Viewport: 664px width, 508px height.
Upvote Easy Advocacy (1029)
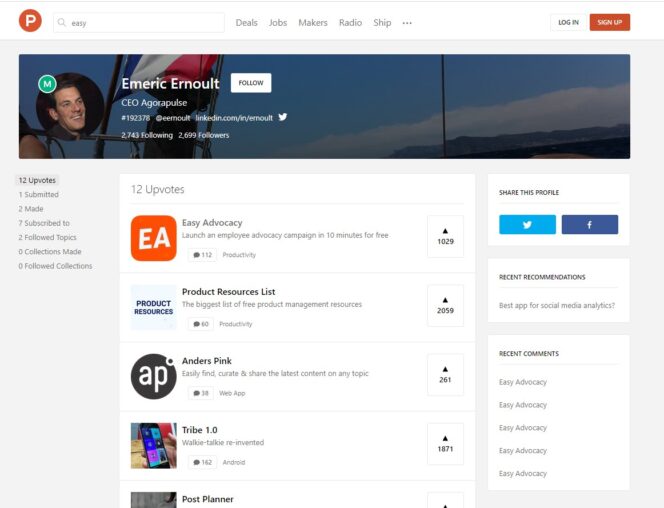(x=445, y=236)
